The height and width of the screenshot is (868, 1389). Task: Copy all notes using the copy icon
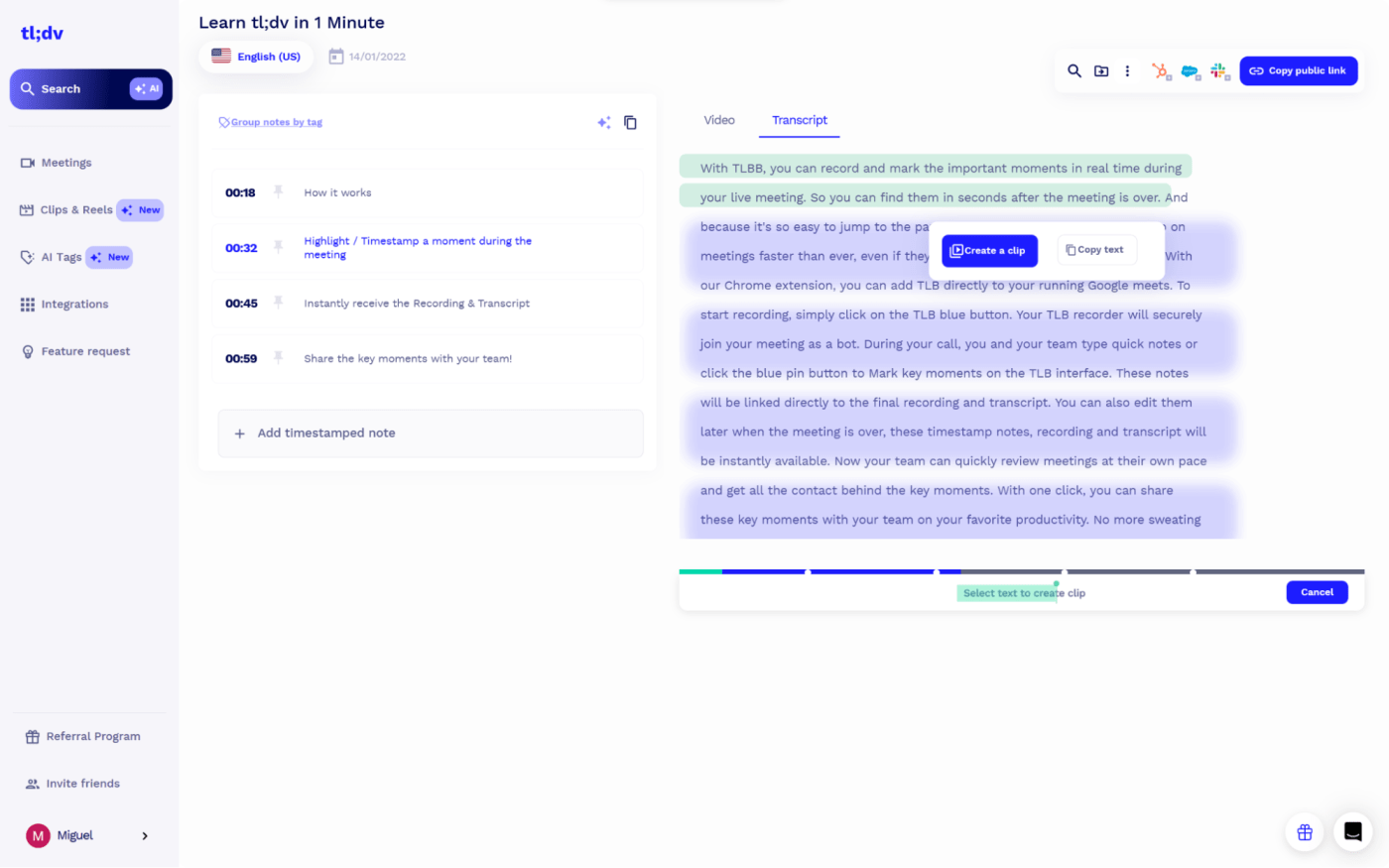point(631,122)
